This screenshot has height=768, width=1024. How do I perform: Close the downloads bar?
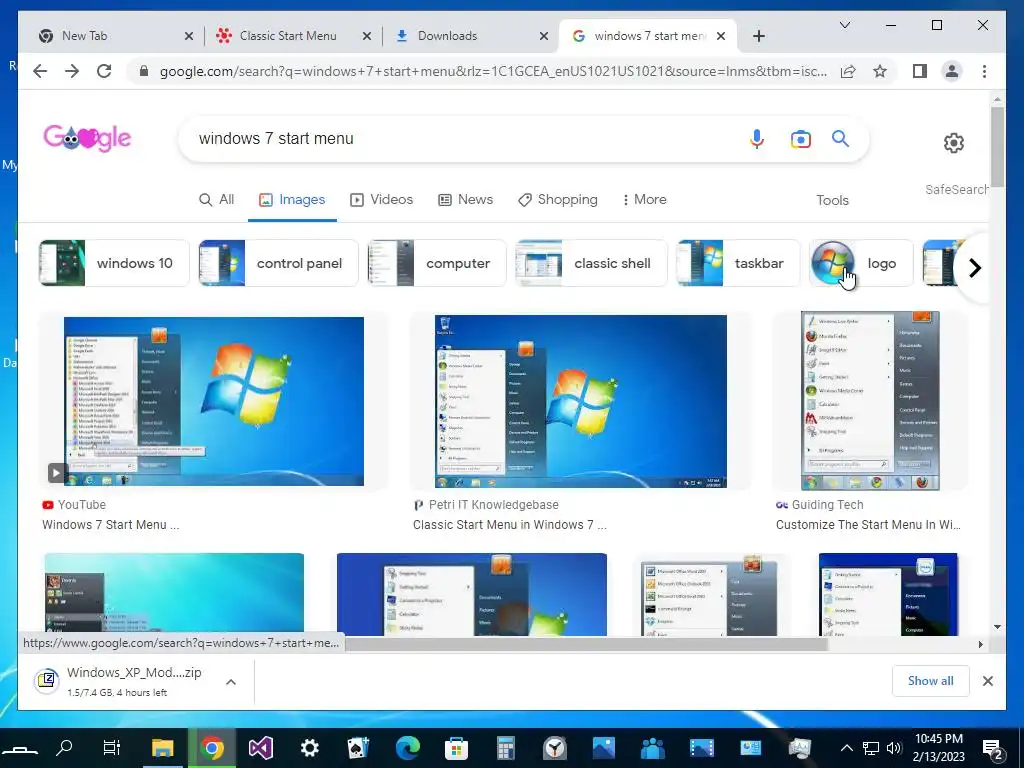[x=987, y=681]
